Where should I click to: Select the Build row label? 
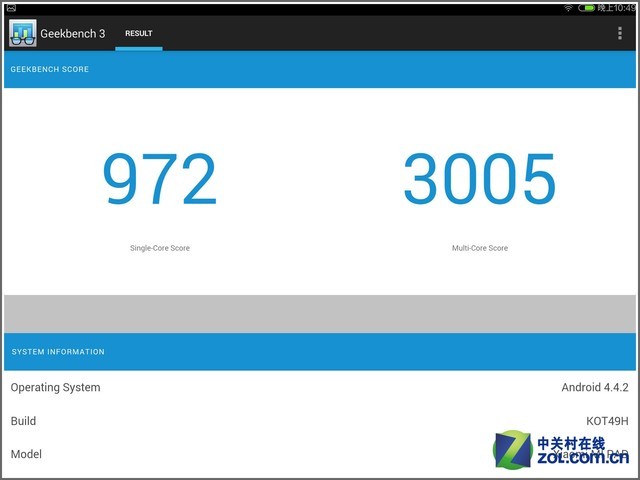pos(23,421)
